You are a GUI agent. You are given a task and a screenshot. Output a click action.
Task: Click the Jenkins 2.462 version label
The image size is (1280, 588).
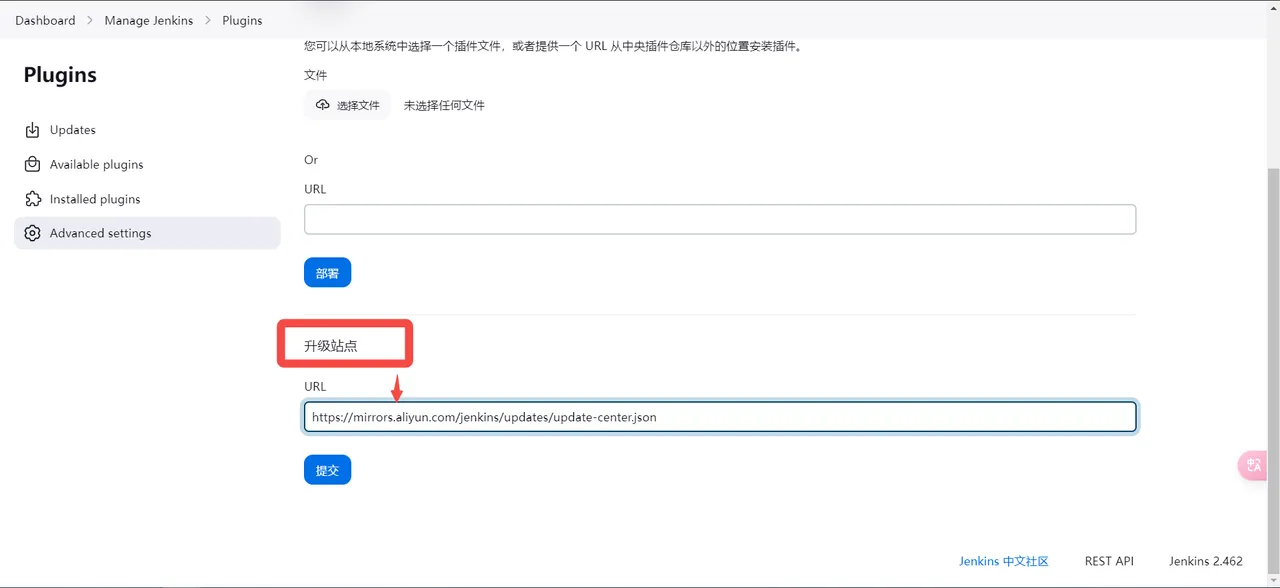1205,561
